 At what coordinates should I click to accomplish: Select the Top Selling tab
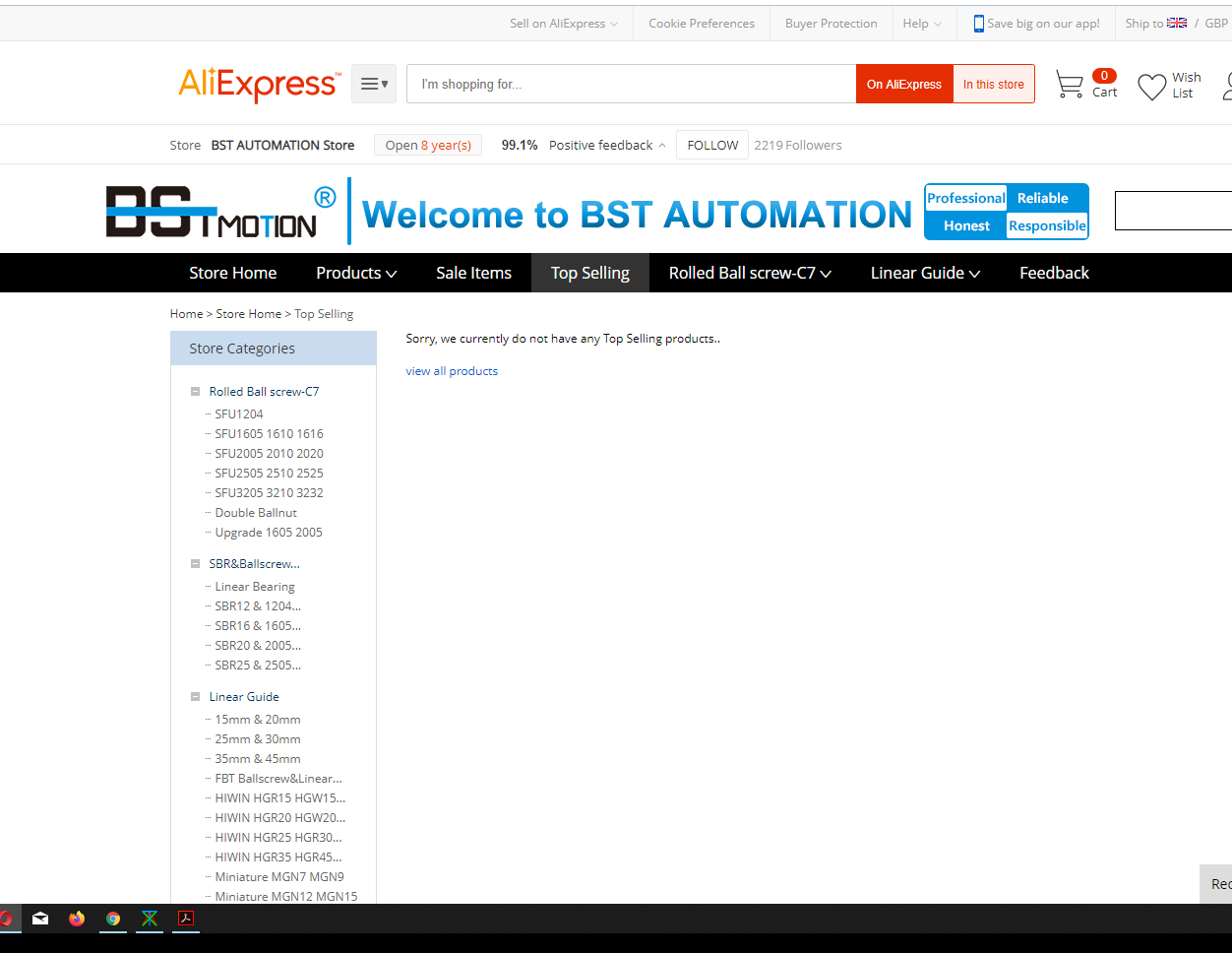[x=590, y=273]
